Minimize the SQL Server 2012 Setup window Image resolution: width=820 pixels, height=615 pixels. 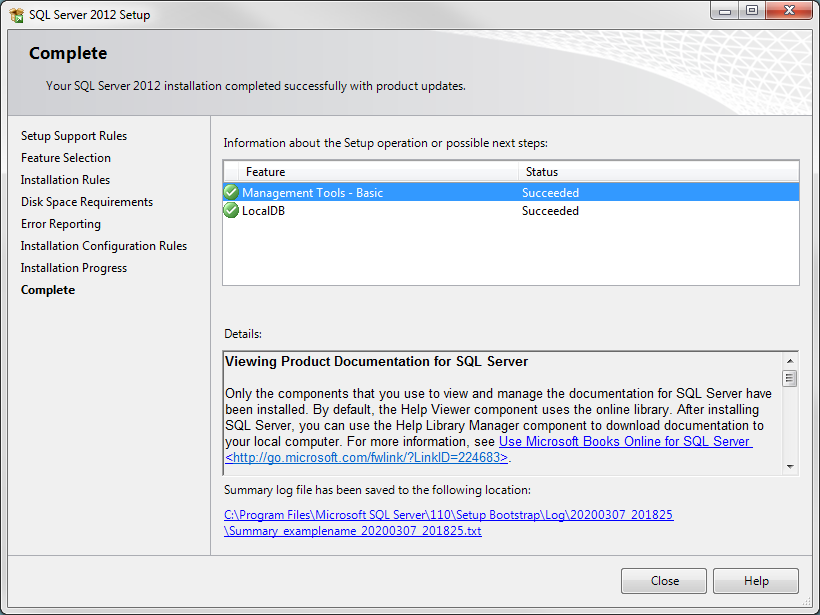(725, 11)
